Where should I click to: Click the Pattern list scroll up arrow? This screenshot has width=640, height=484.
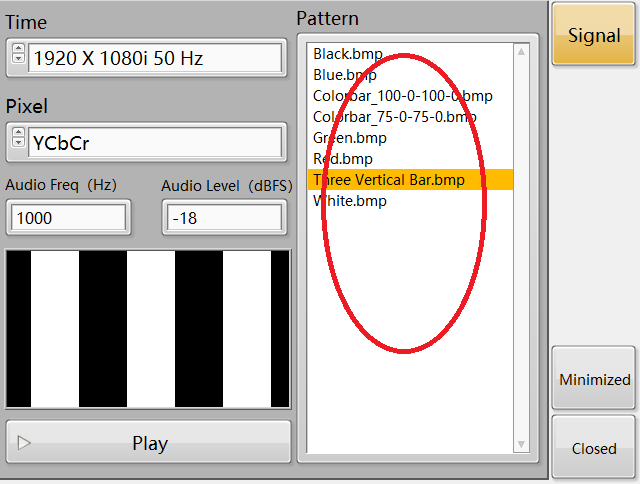(521, 50)
